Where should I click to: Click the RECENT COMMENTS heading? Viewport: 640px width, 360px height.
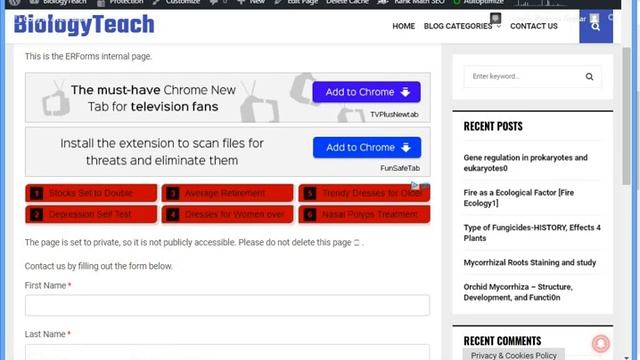[502, 341]
